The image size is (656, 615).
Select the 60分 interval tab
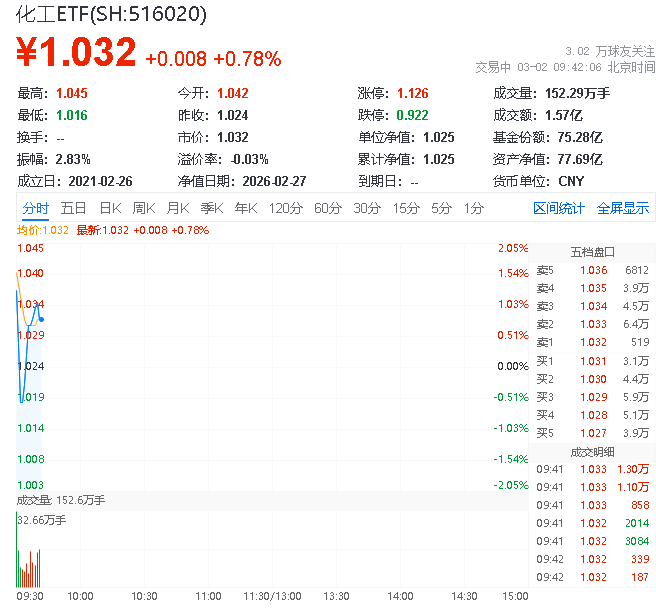click(x=328, y=208)
